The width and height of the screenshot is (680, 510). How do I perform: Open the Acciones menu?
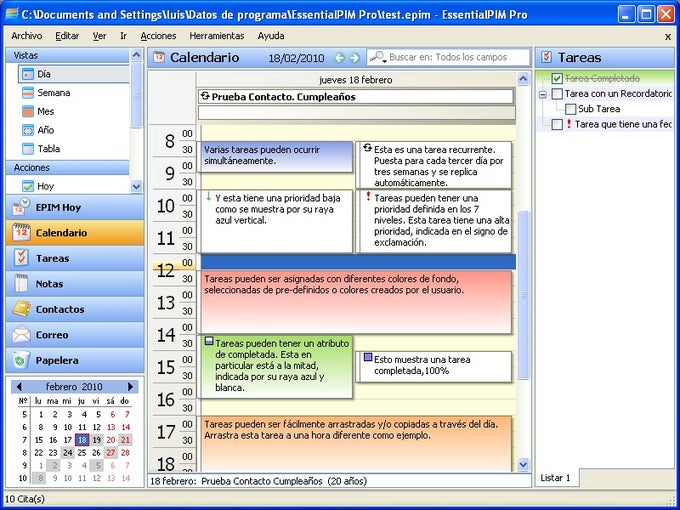coord(158,36)
